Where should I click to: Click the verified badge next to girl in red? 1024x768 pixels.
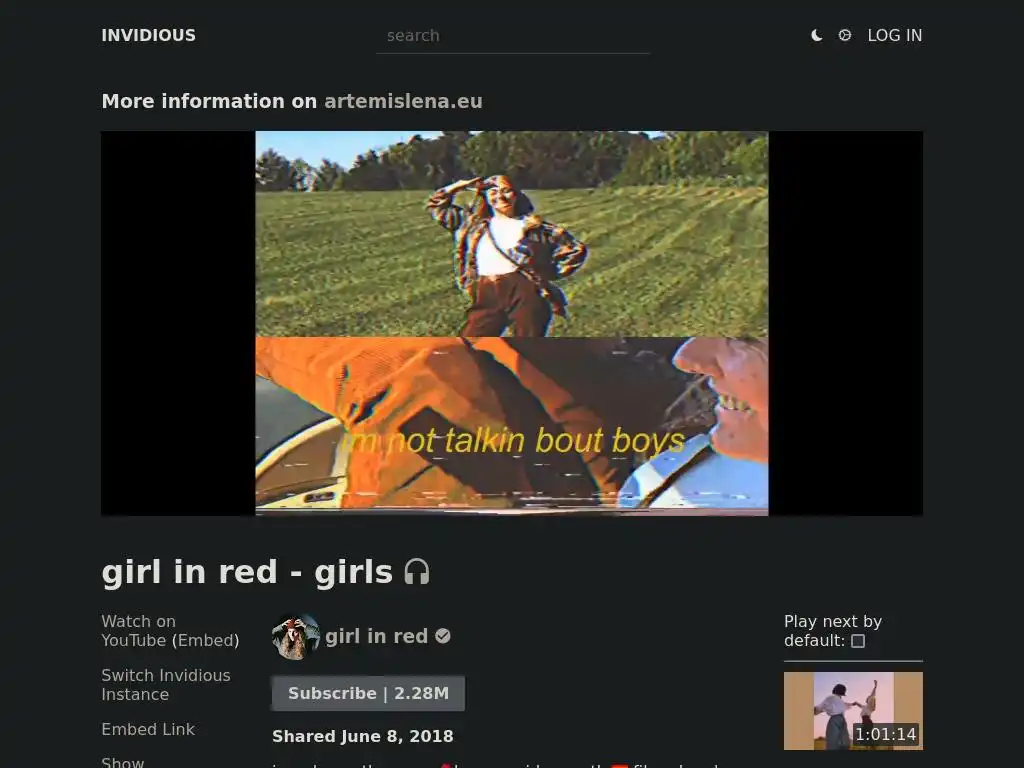click(443, 636)
